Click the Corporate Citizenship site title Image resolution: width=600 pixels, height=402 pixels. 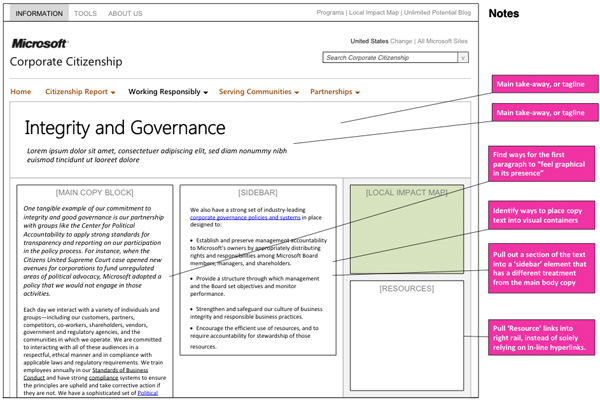coord(66,62)
